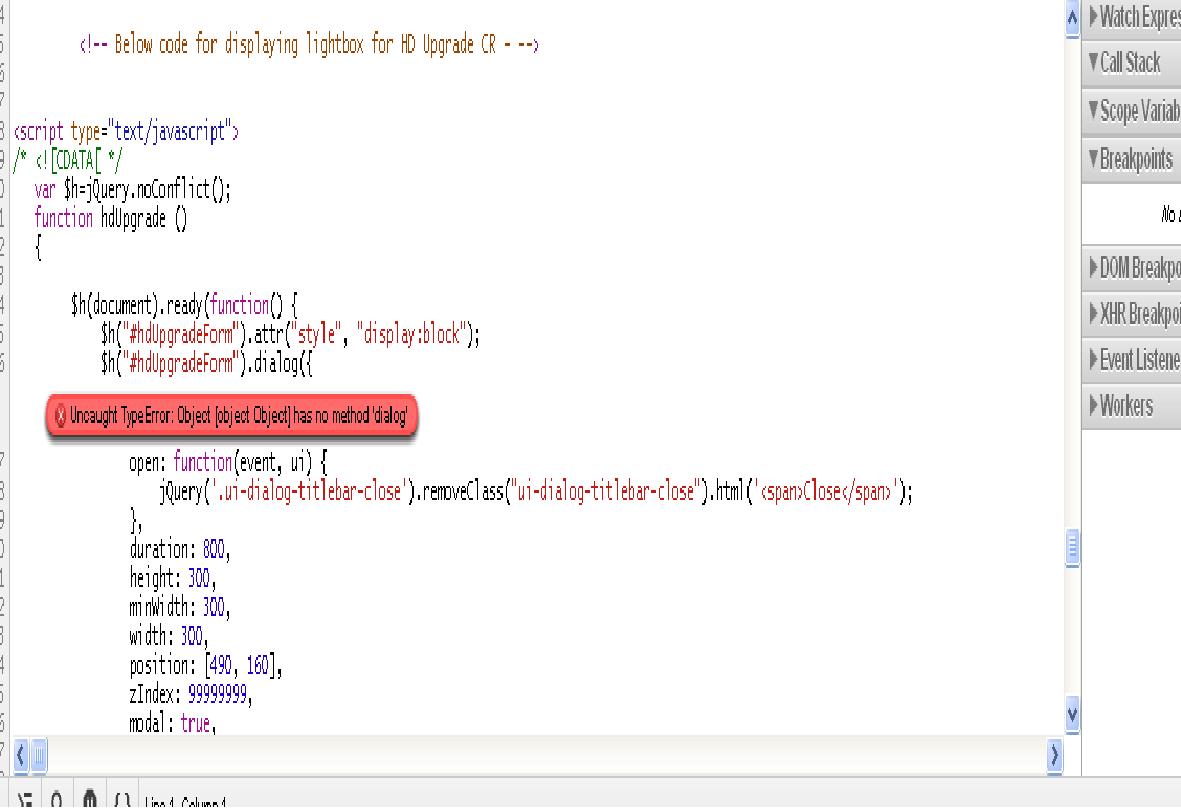Click the vertical scrollbar thumb in code pane
This screenshot has width=1181, height=809.
1073,548
